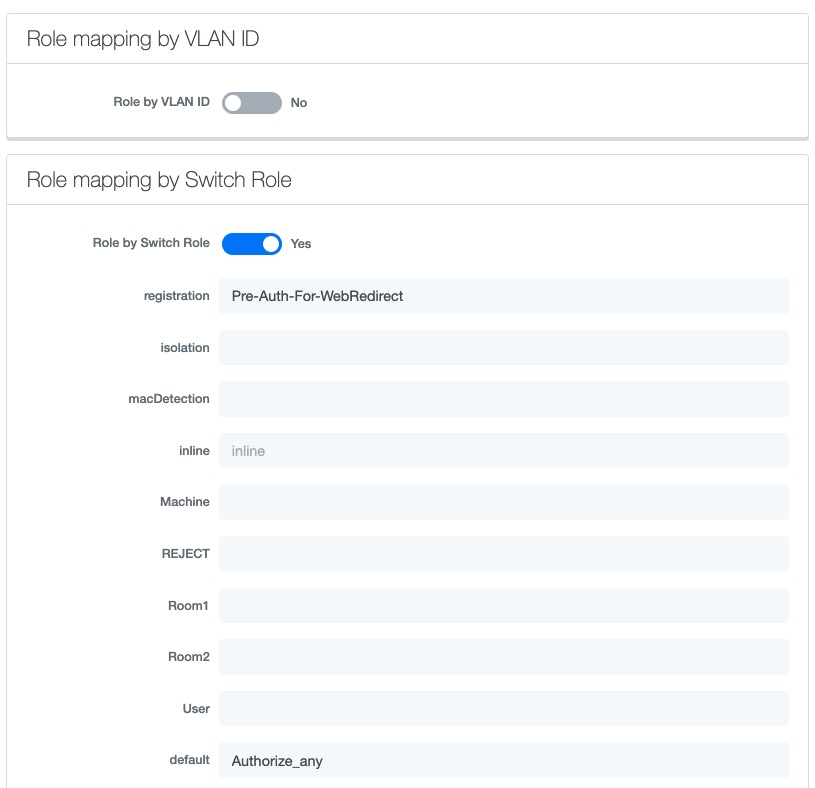Viewport: 815px width, 788px height.
Task: Click the REJECT role text field
Action: [503, 554]
